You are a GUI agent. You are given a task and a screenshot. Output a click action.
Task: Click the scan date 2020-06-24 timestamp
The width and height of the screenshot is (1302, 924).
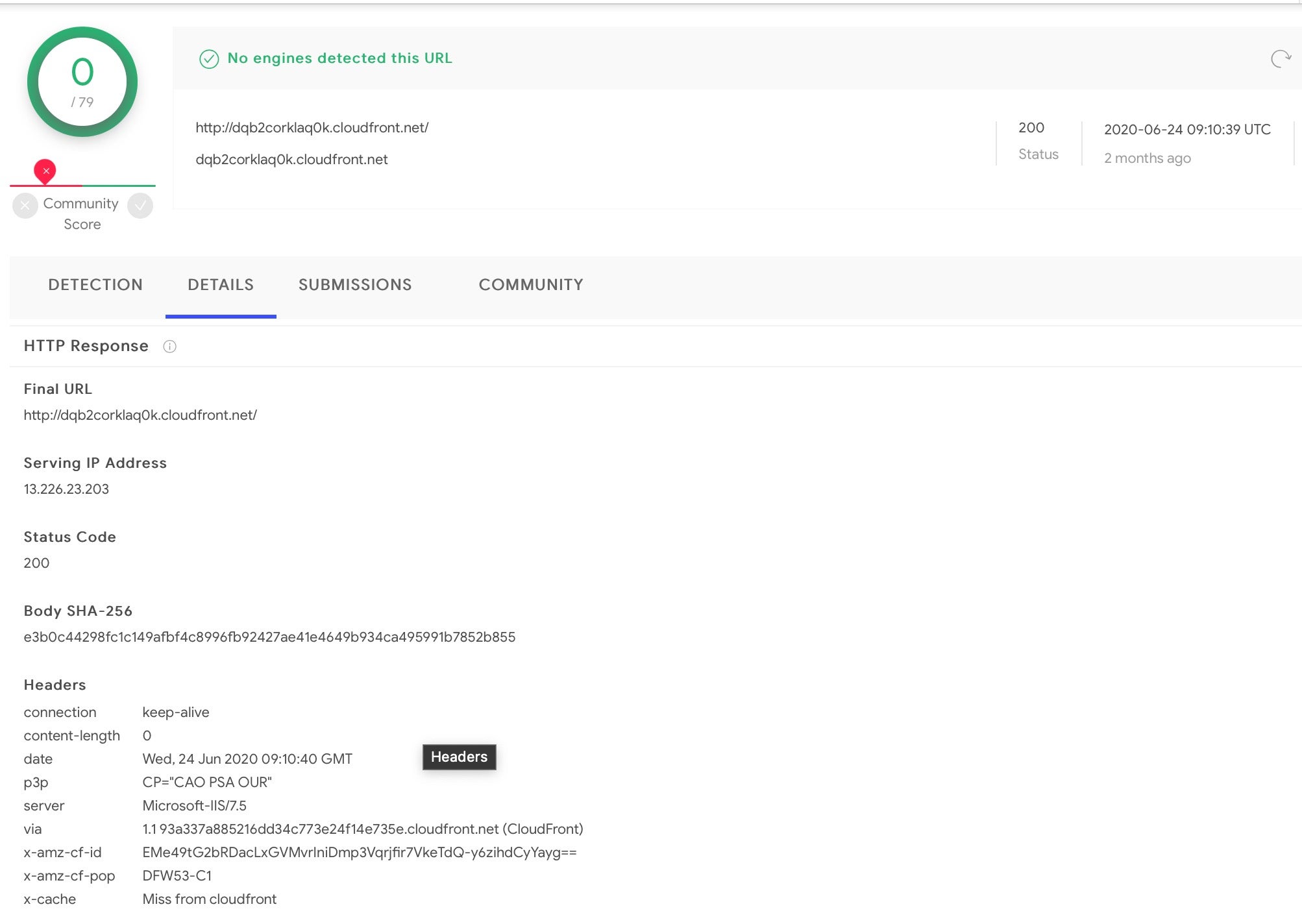pos(1187,130)
